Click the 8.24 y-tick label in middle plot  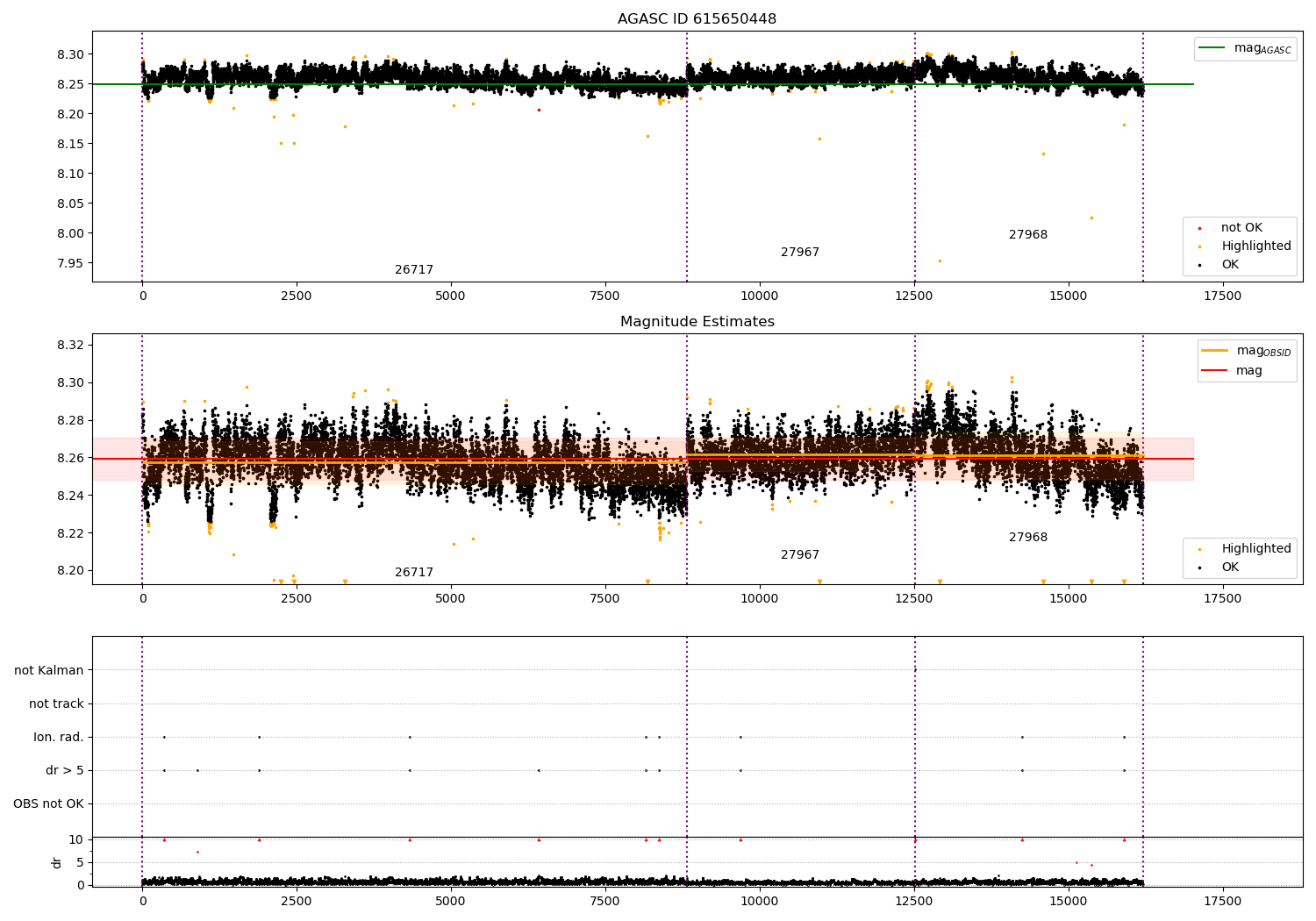(x=69, y=496)
